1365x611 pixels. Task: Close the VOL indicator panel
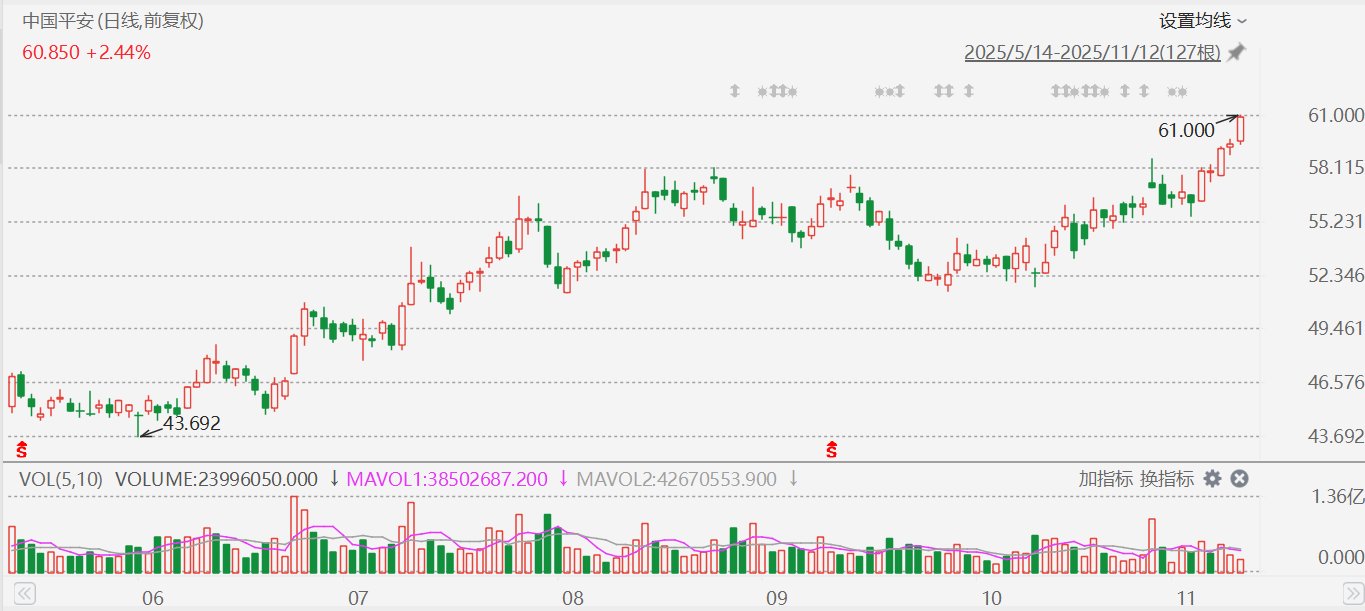click(x=1239, y=479)
